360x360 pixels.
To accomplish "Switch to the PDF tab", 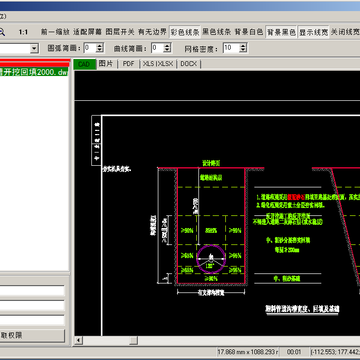I will (x=128, y=64).
